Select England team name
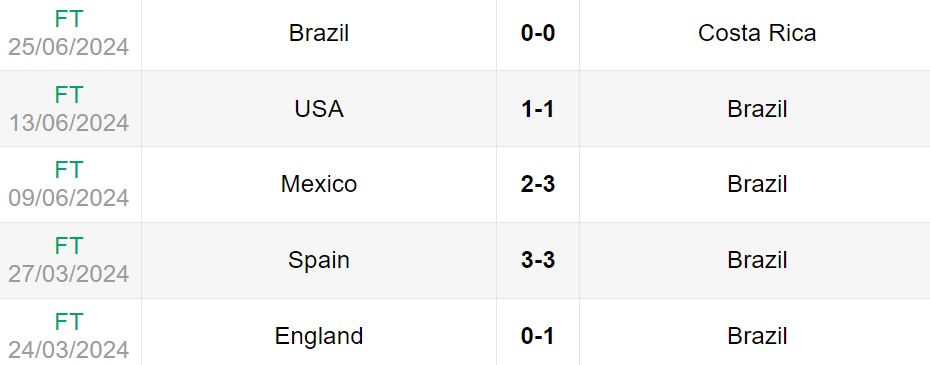 [x=319, y=336]
